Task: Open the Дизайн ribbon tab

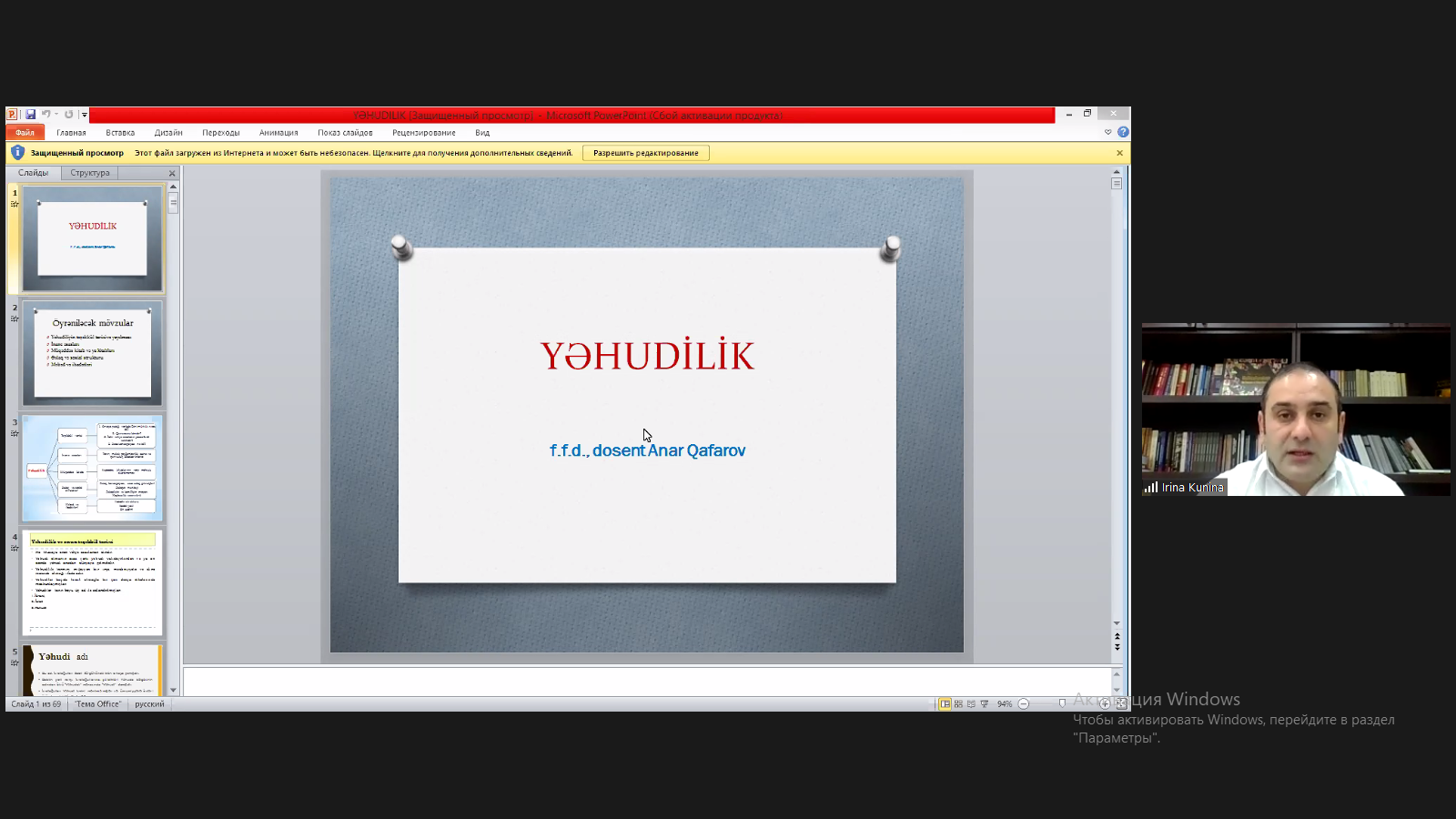Action: click(168, 133)
